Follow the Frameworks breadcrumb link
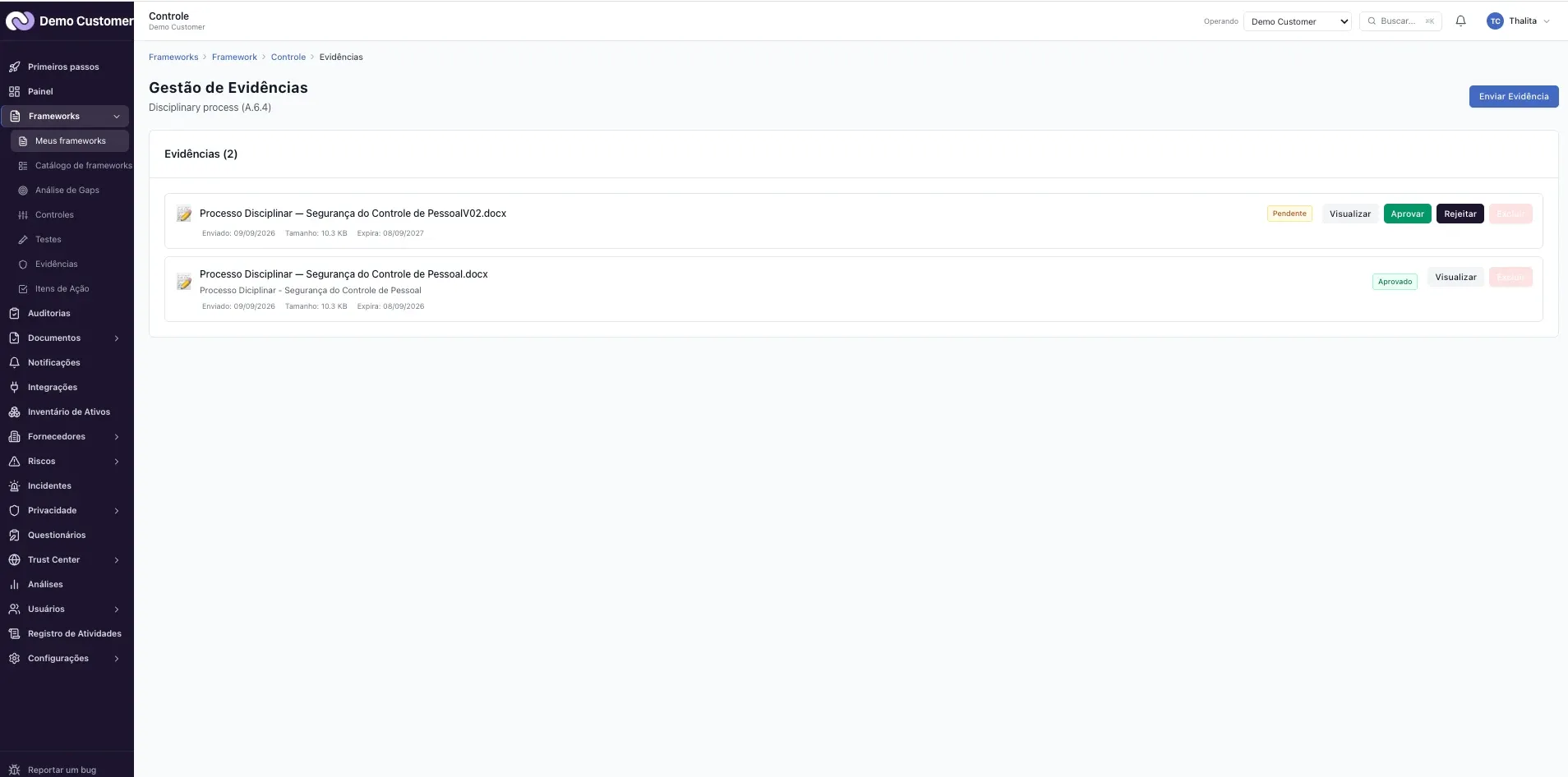Screen dimensions: 1568x777 [173, 57]
